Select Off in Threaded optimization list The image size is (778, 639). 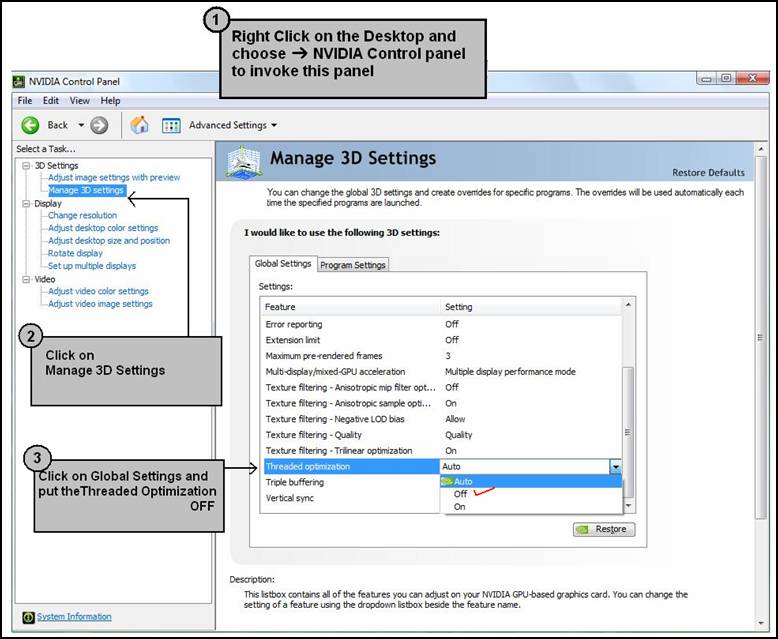(461, 494)
